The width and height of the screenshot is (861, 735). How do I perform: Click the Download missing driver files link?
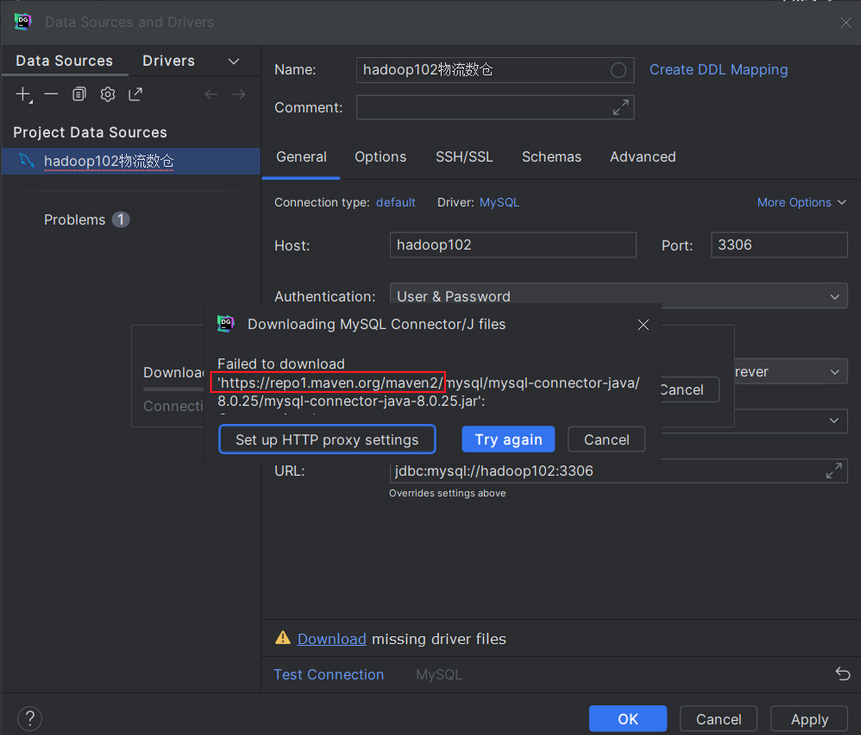332,639
